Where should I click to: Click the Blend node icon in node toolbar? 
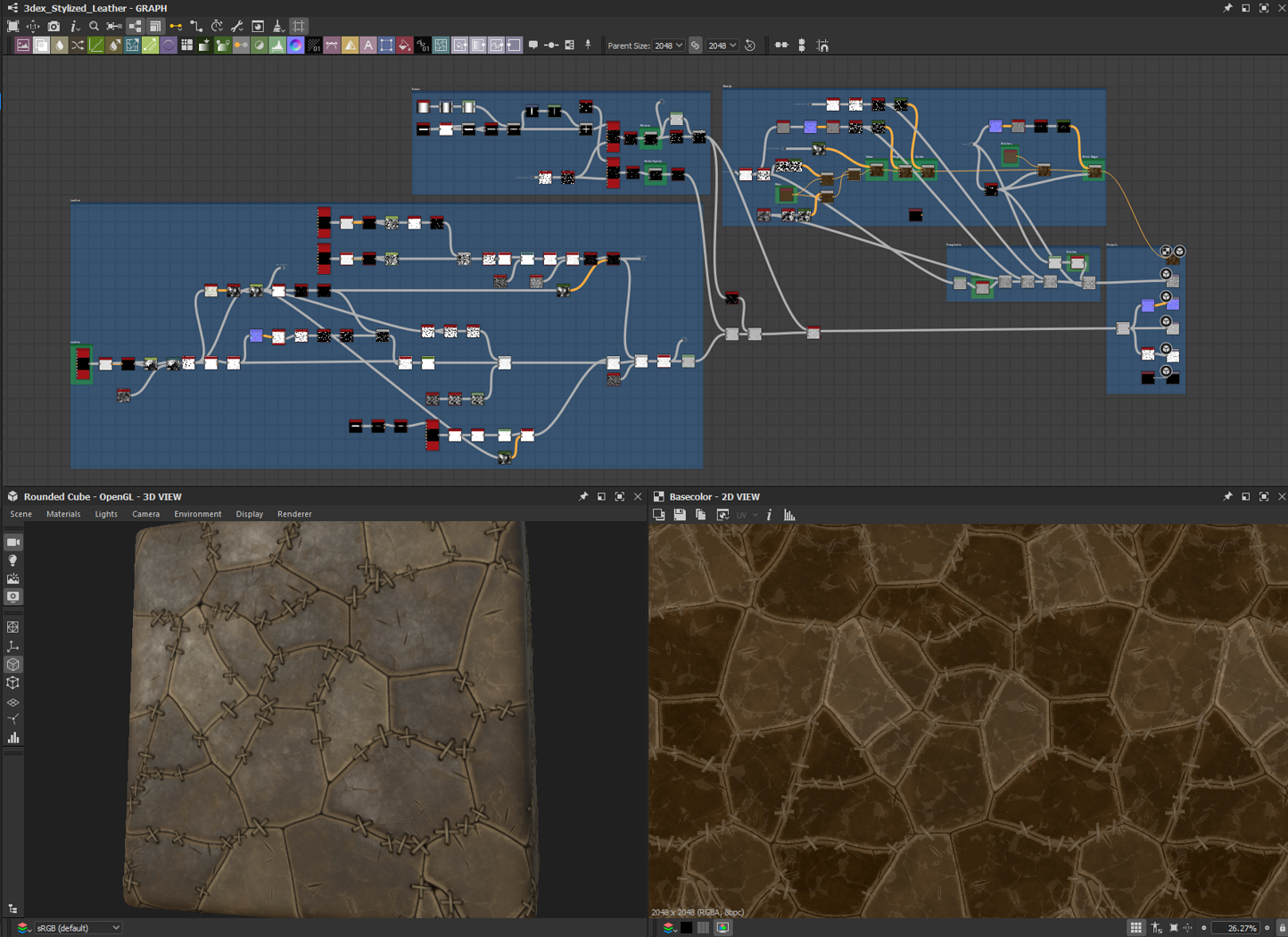(41, 46)
